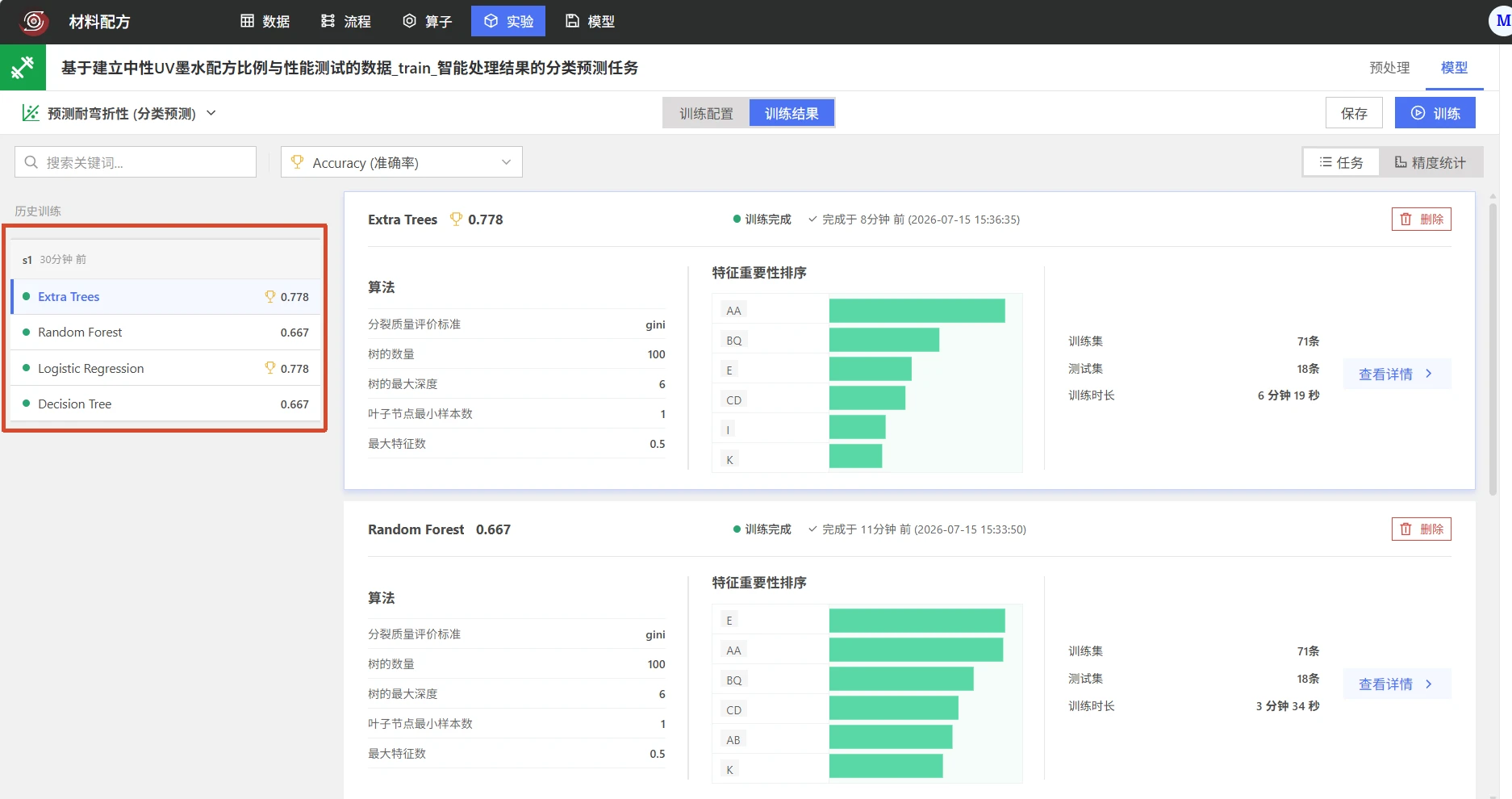Screen dimensions: 1512x799
Task: Click the chart icon beside 预测耐弯折性
Action: coord(31,113)
